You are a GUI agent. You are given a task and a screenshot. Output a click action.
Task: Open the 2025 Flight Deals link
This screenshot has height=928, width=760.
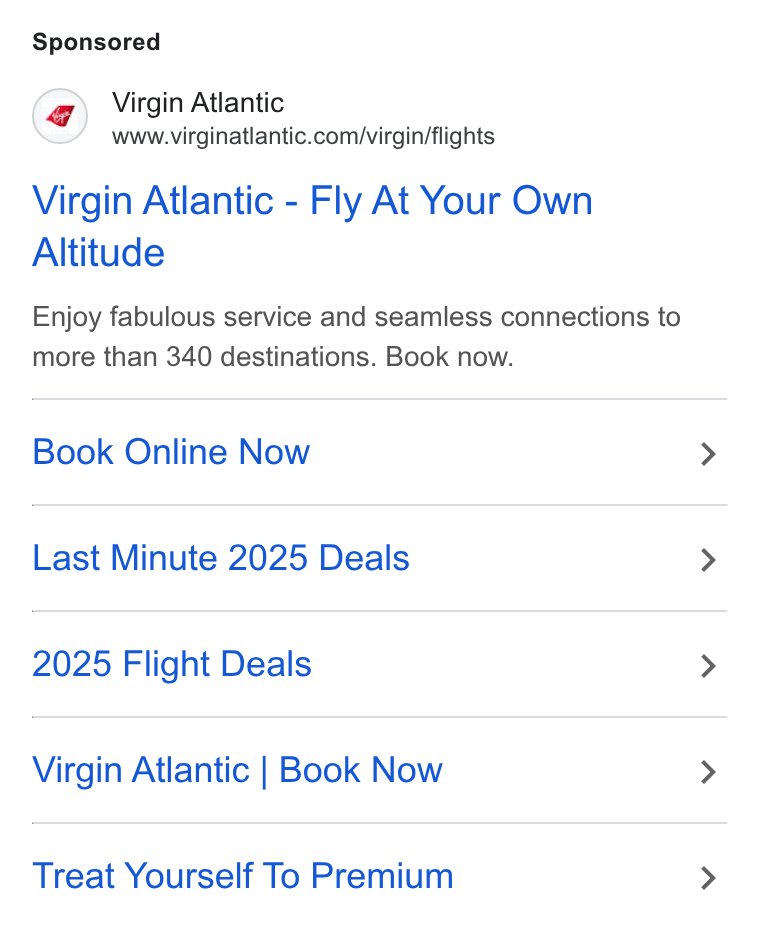point(172,664)
